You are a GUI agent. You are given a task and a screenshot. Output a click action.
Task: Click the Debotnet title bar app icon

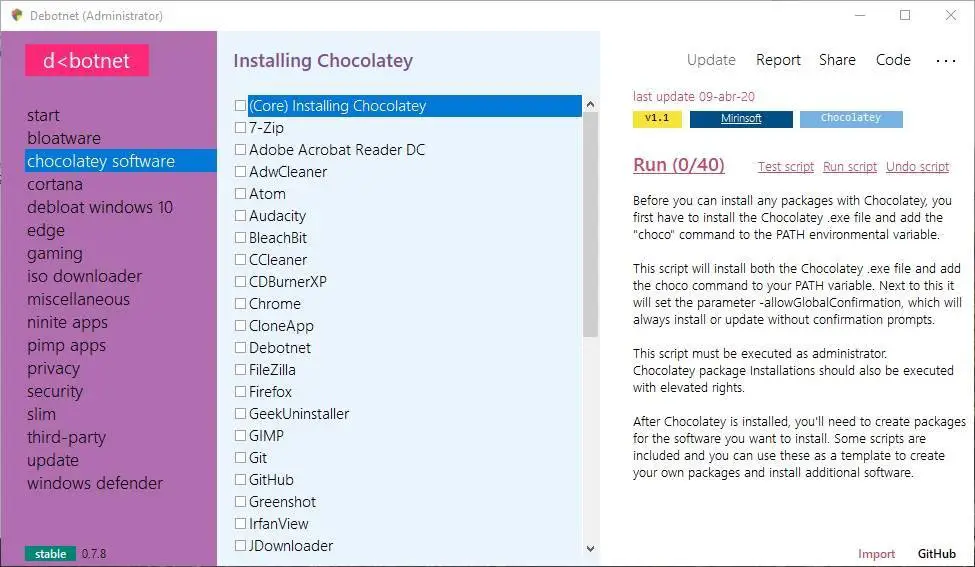pos(17,15)
